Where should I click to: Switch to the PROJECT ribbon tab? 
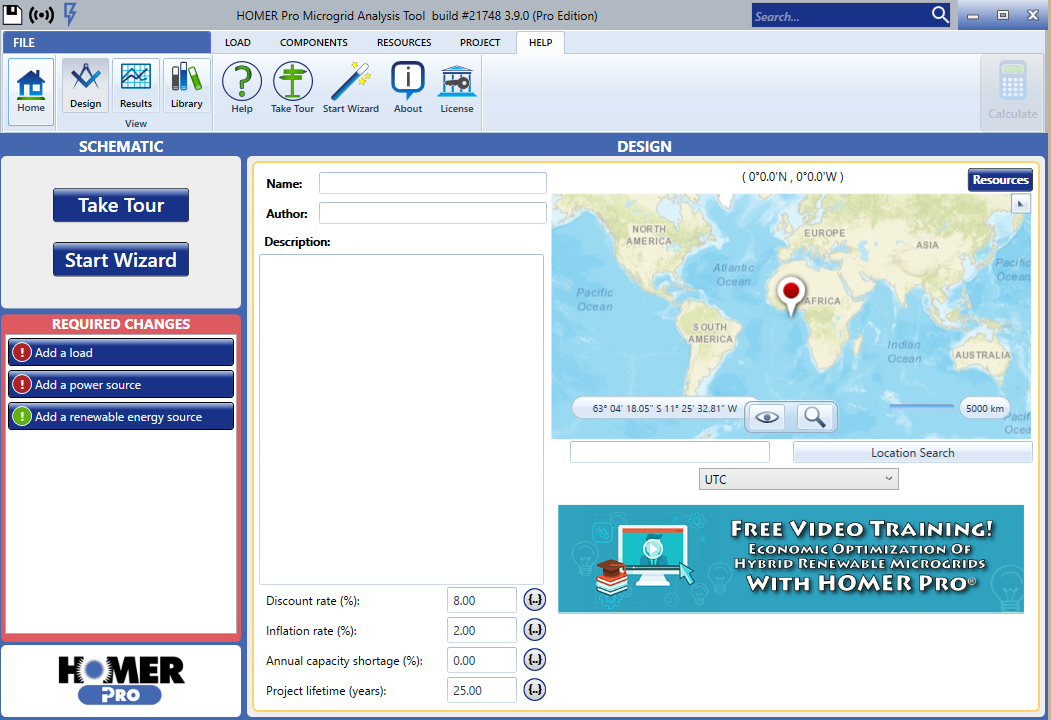pos(480,42)
